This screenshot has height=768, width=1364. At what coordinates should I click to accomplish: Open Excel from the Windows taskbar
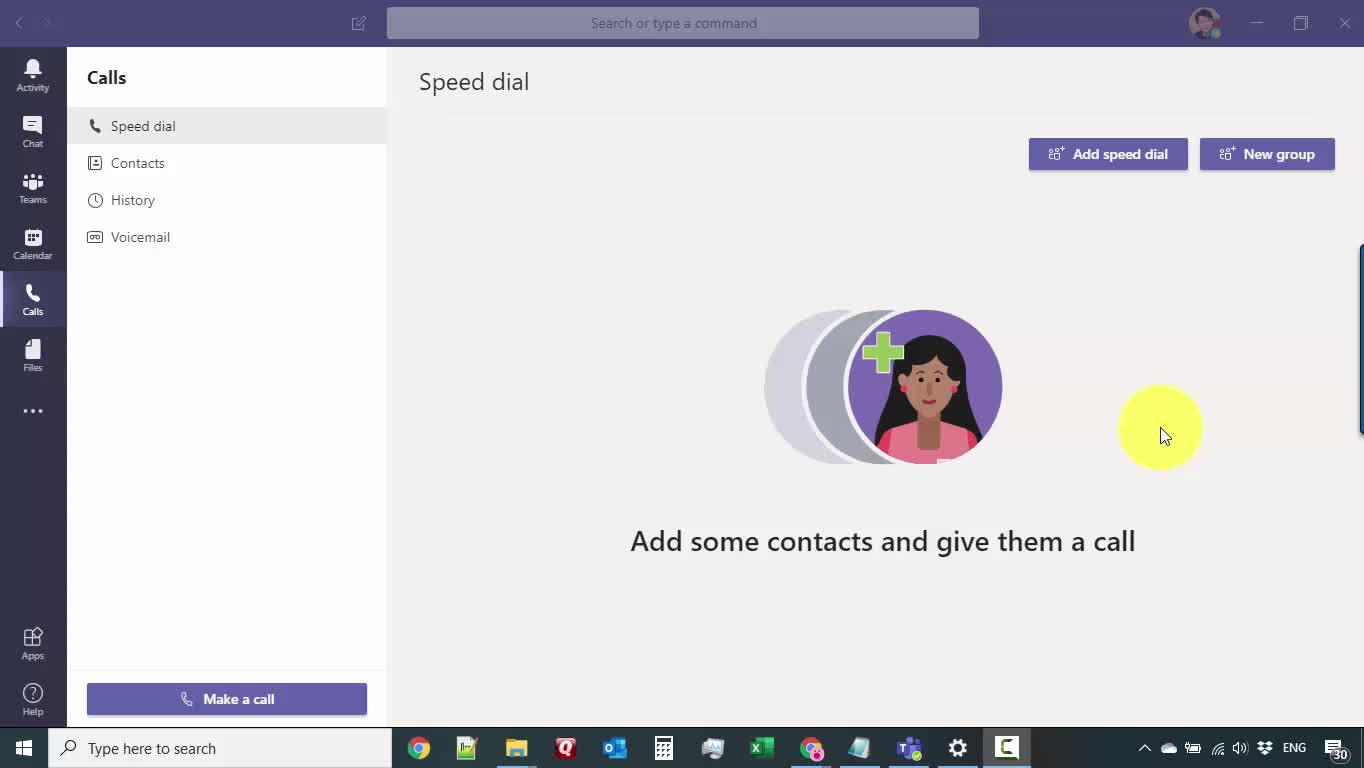[x=762, y=748]
